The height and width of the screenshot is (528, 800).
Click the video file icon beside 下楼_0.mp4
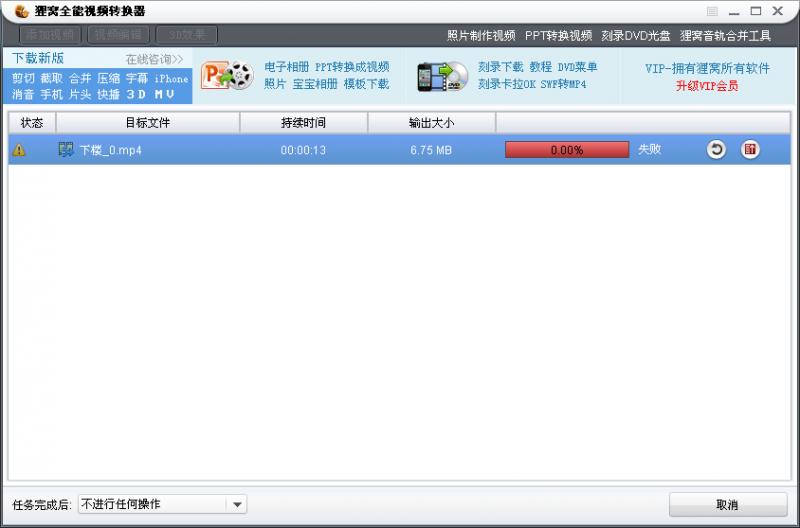coord(66,149)
